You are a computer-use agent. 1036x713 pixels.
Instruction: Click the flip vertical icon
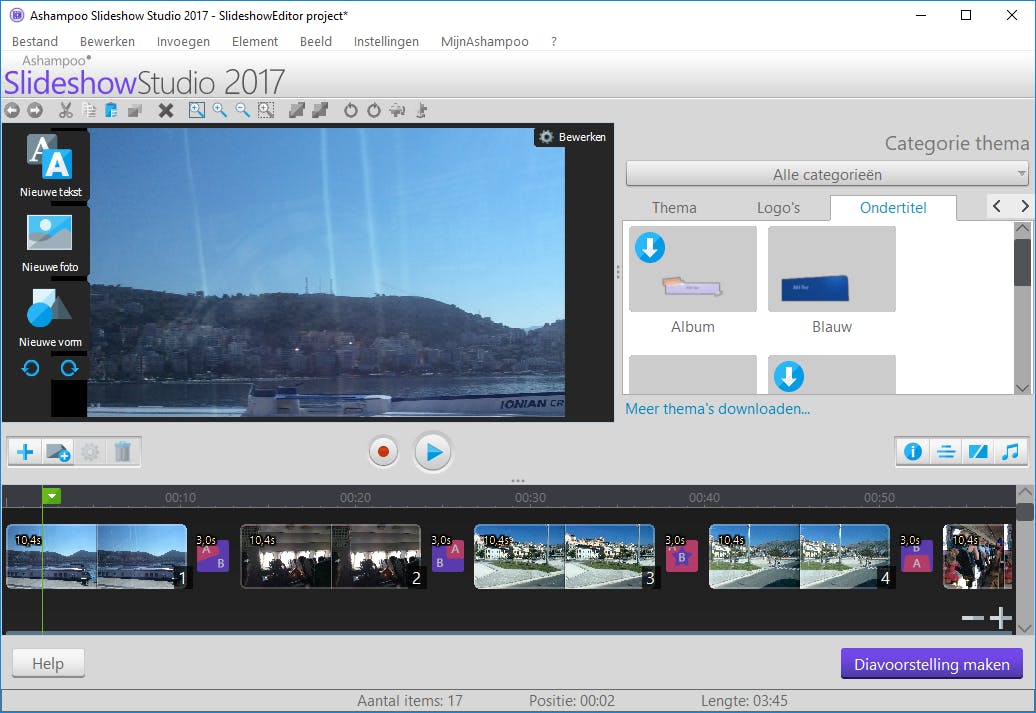[421, 110]
